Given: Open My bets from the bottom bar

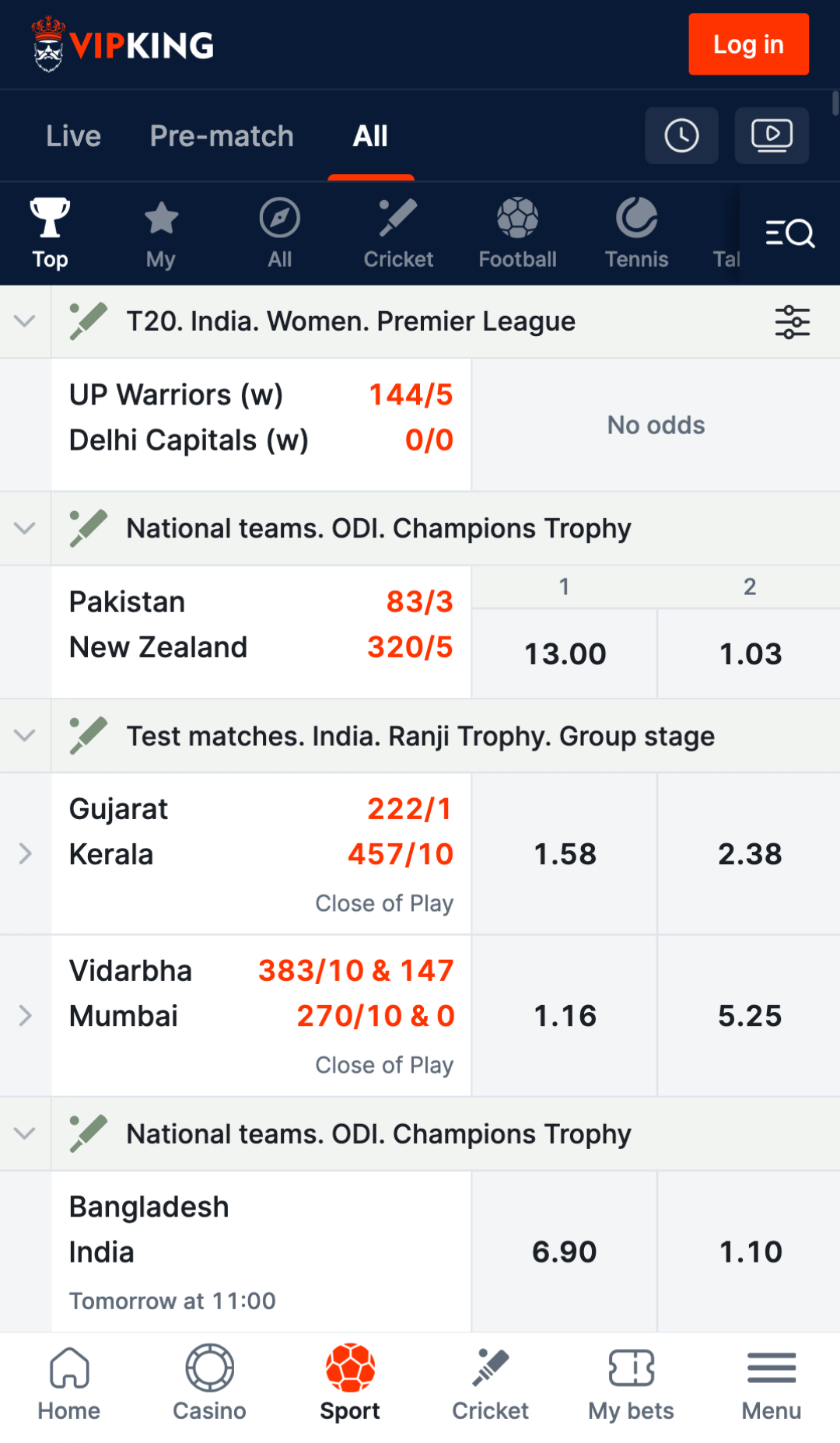Looking at the screenshot, I should coord(631,1381).
